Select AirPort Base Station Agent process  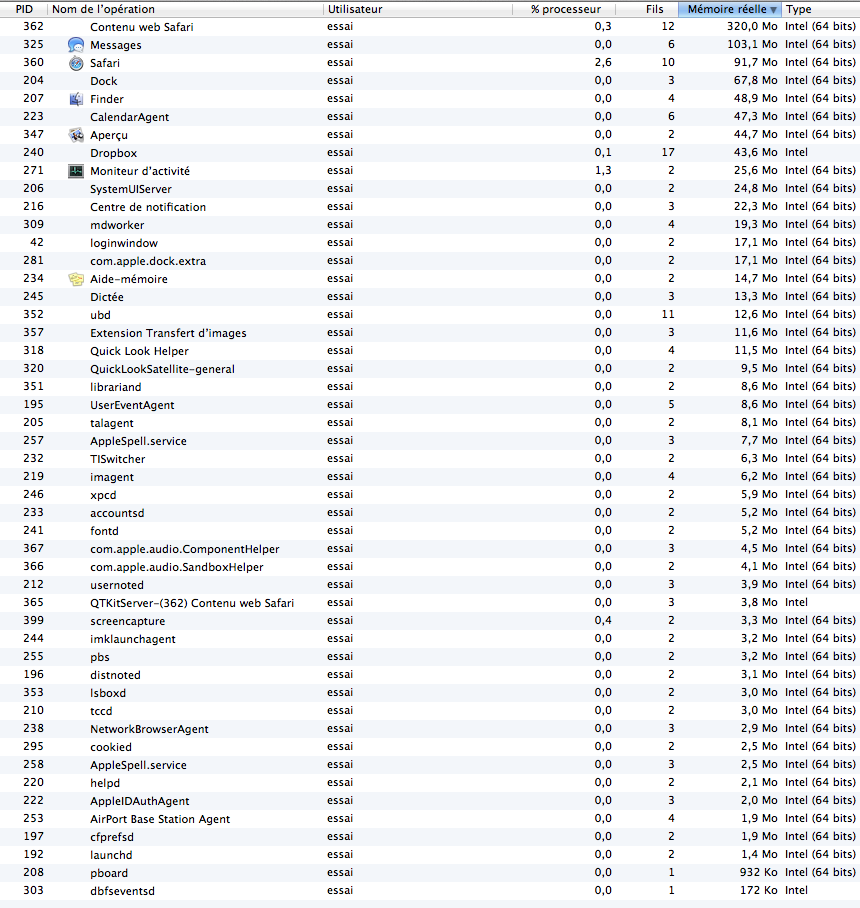pos(430,819)
